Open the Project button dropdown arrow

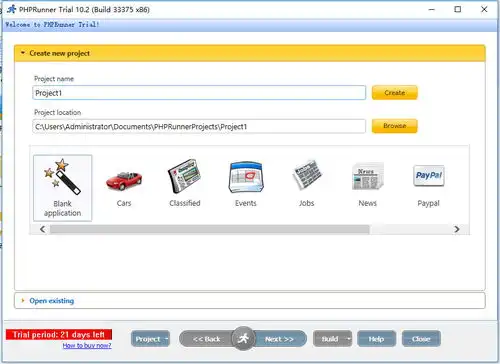pos(166,339)
